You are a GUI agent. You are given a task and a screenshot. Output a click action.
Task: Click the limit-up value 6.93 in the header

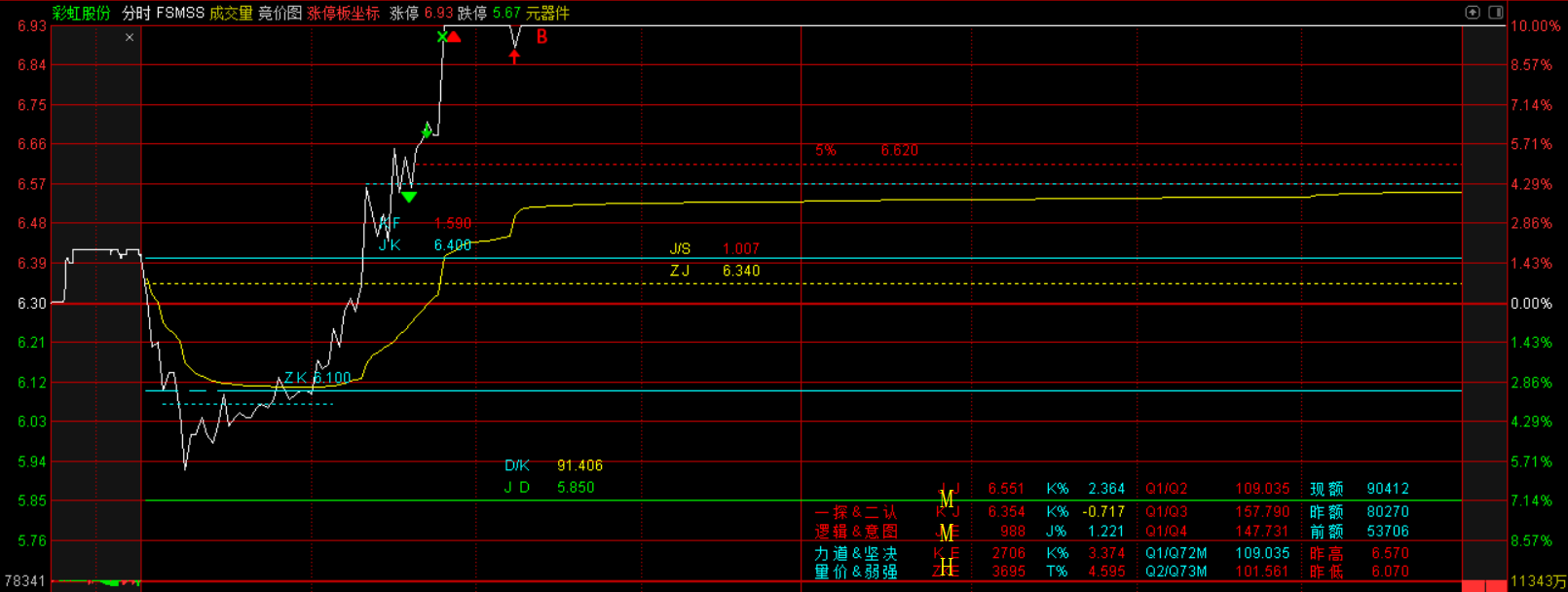438,13
